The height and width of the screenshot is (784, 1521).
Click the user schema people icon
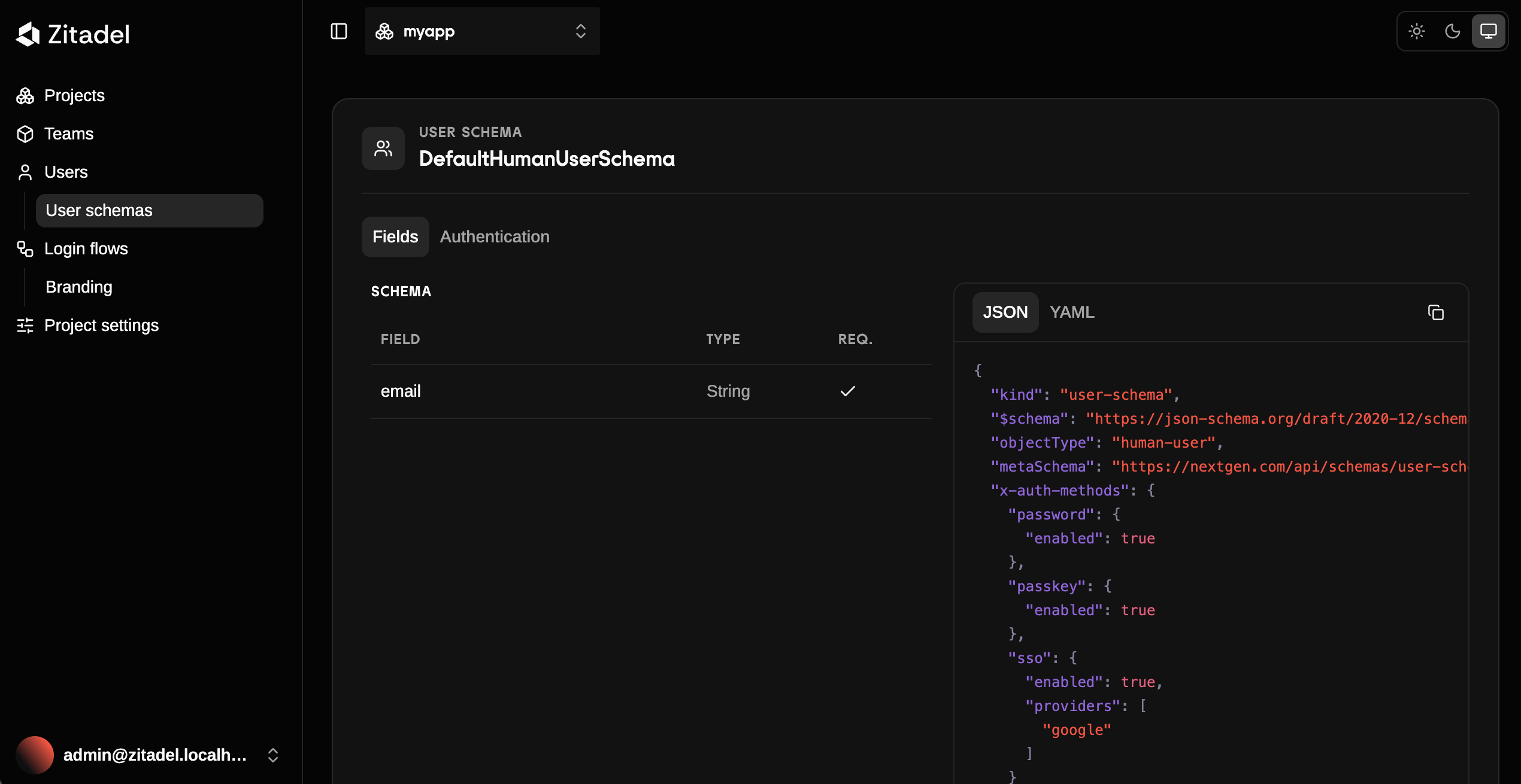(x=383, y=148)
